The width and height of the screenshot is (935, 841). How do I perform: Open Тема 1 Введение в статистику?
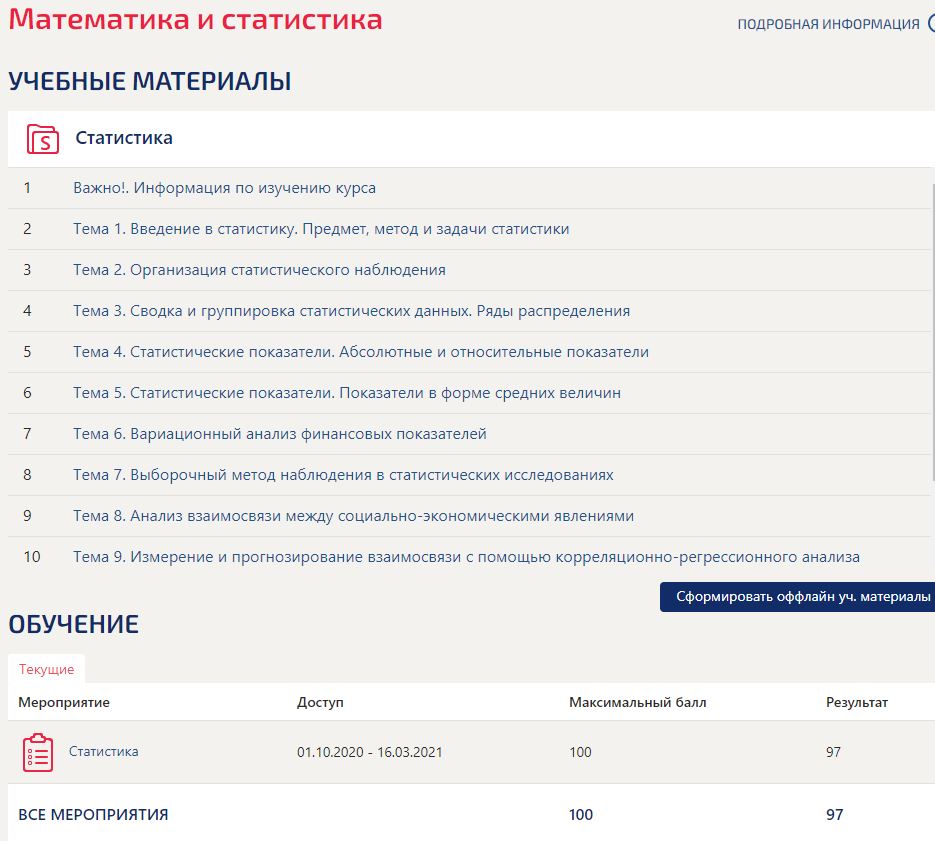[x=320, y=228]
